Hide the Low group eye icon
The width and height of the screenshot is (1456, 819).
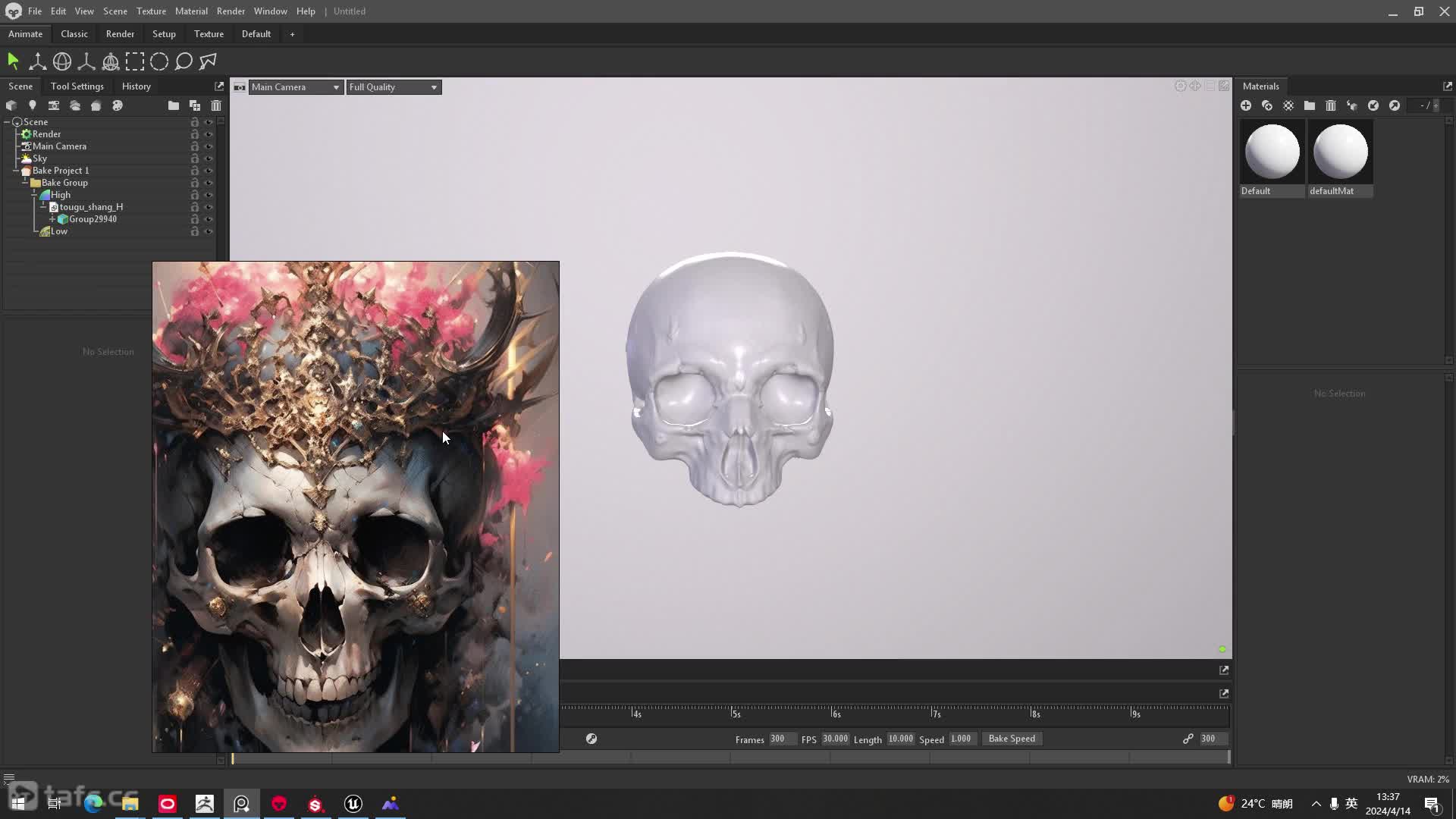click(x=209, y=231)
